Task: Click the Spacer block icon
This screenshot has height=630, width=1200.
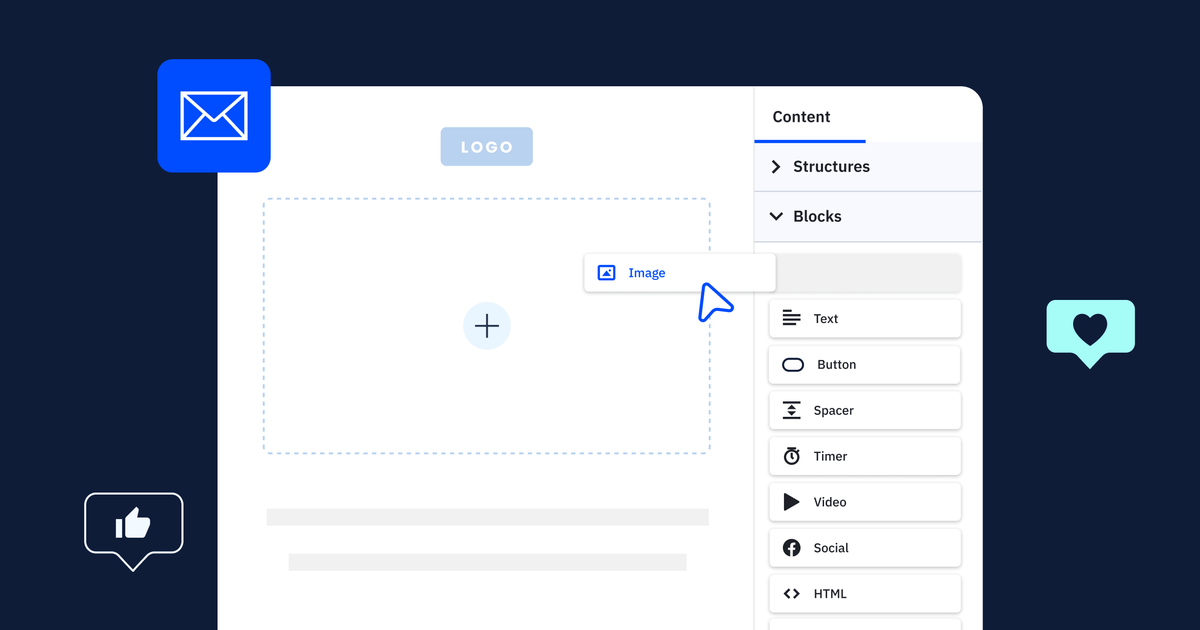Action: click(x=791, y=410)
